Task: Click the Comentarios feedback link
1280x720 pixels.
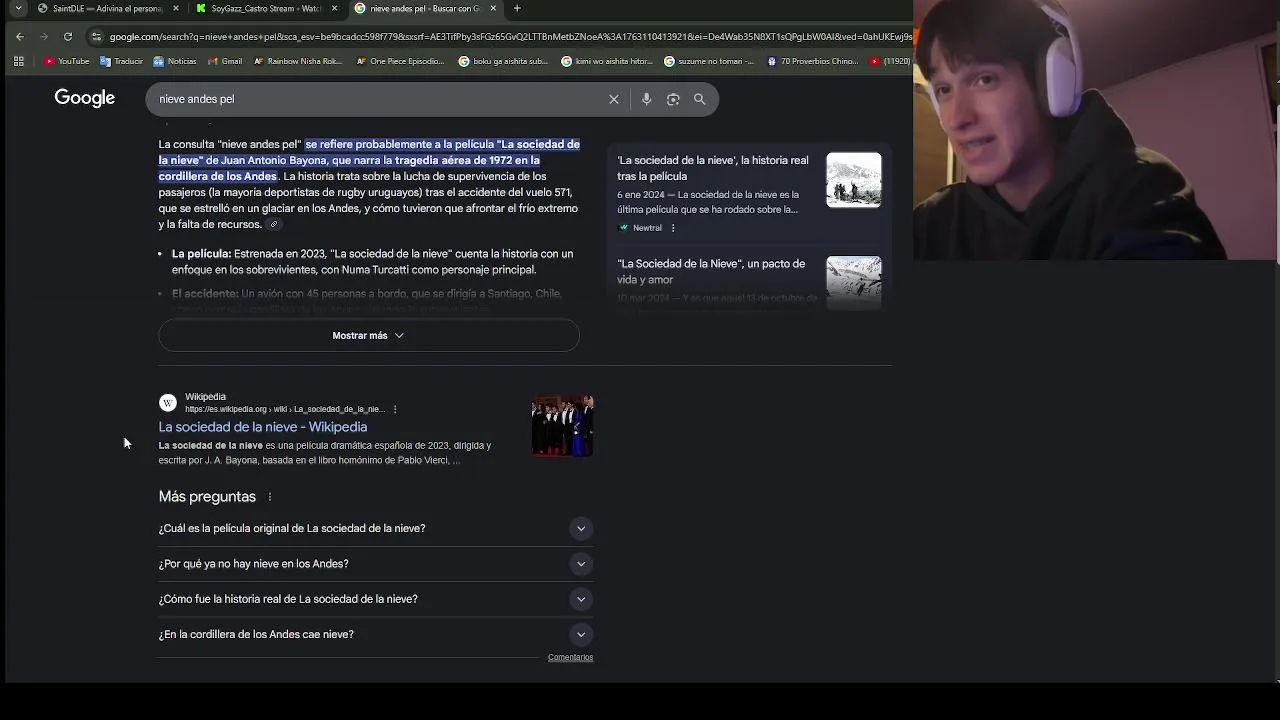Action: (x=570, y=658)
